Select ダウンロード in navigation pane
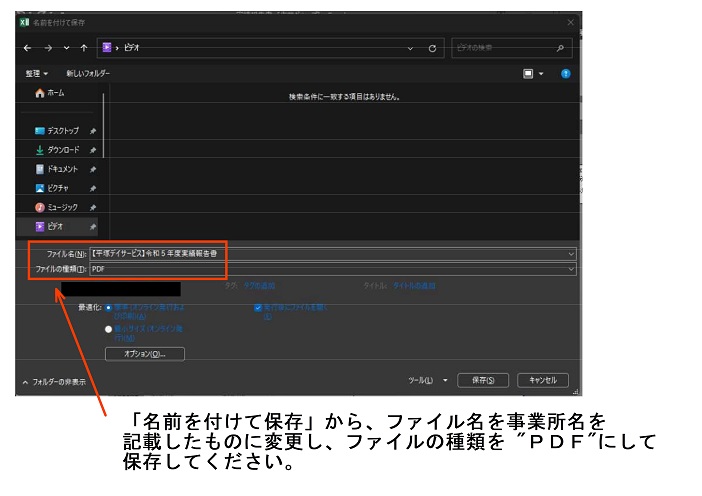The width and height of the screenshot is (702, 496). (57, 150)
